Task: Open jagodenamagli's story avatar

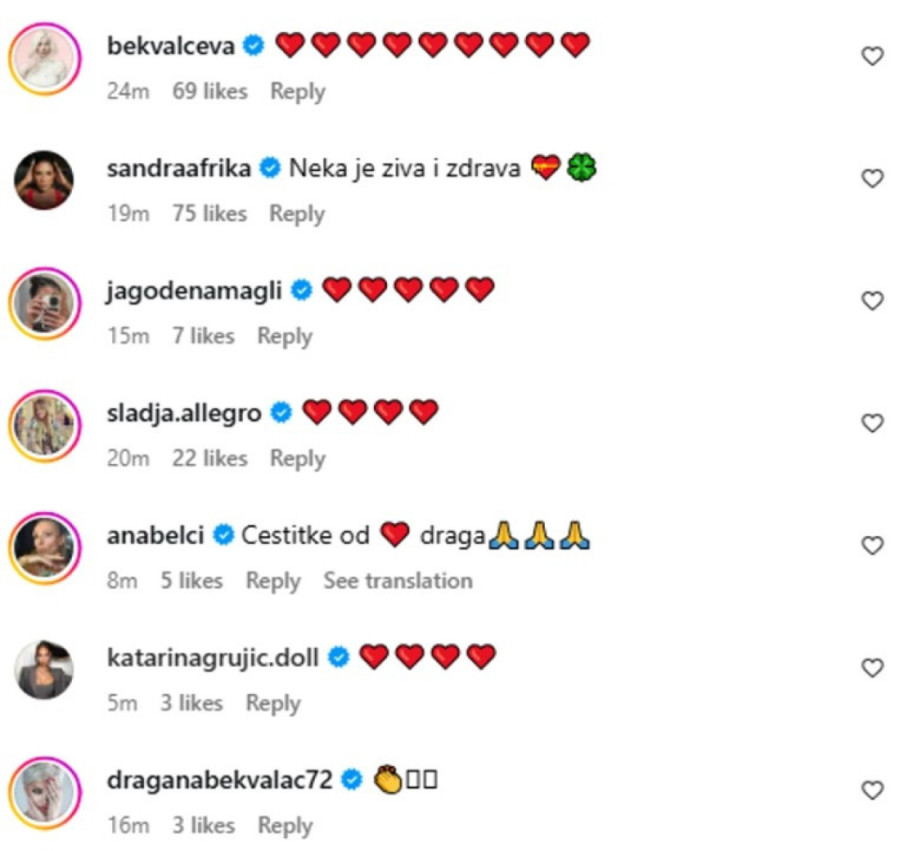Action: pos(44,302)
